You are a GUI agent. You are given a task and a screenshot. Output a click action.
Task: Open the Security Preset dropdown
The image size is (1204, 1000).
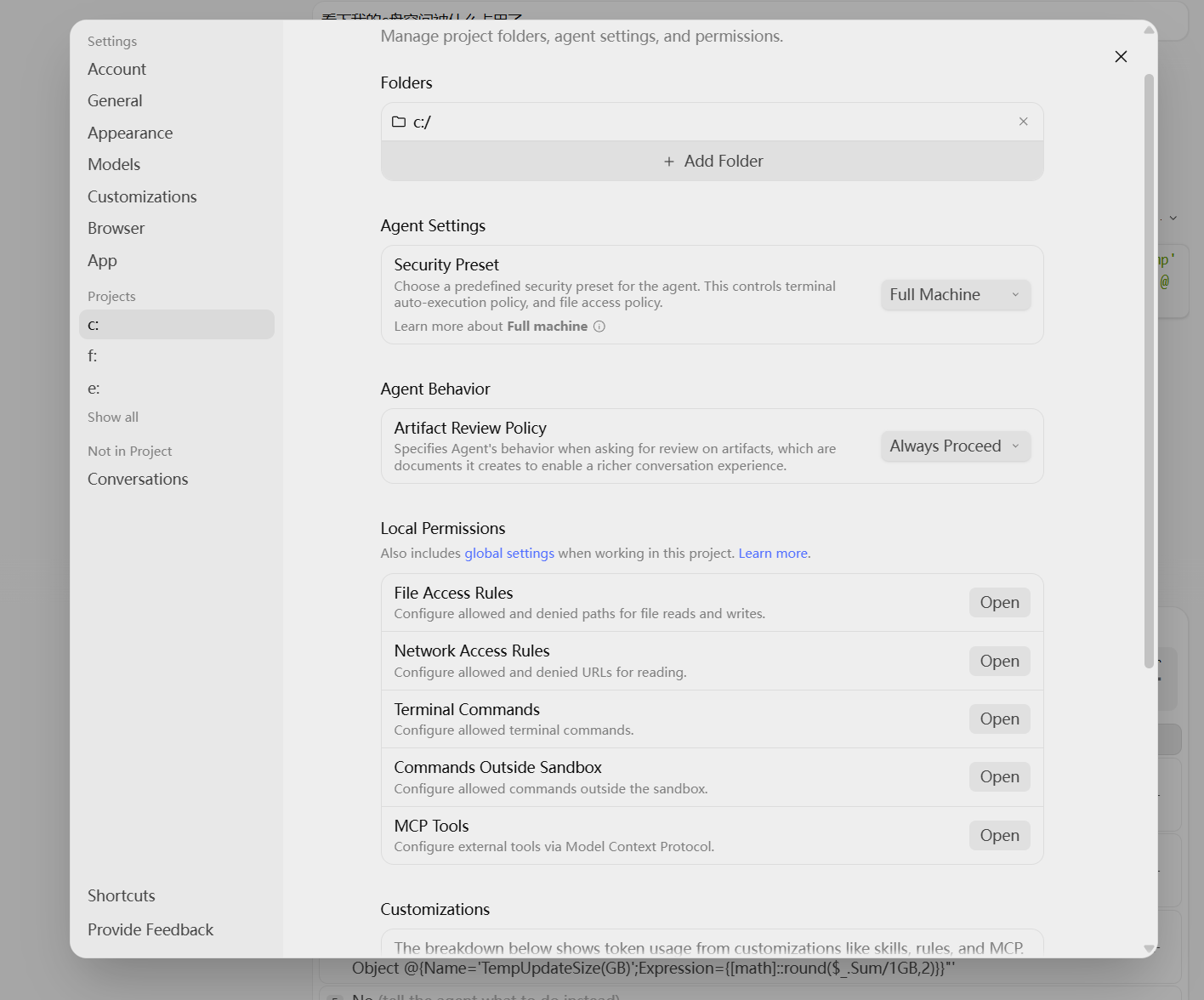coord(956,295)
